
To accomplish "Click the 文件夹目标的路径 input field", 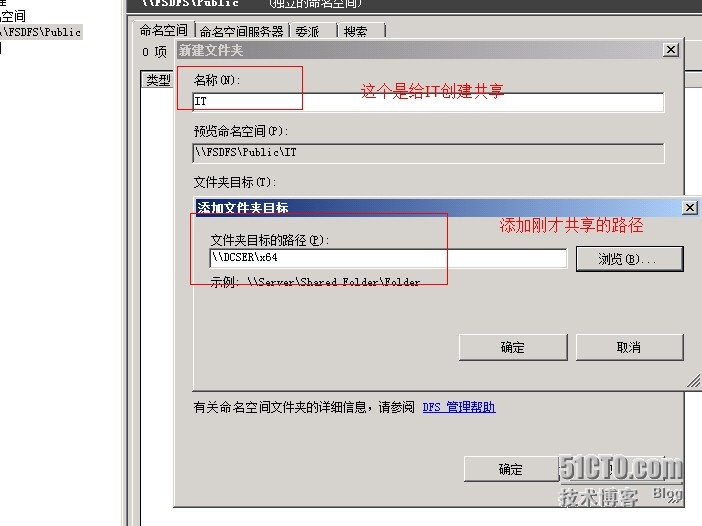I will tap(388, 258).
